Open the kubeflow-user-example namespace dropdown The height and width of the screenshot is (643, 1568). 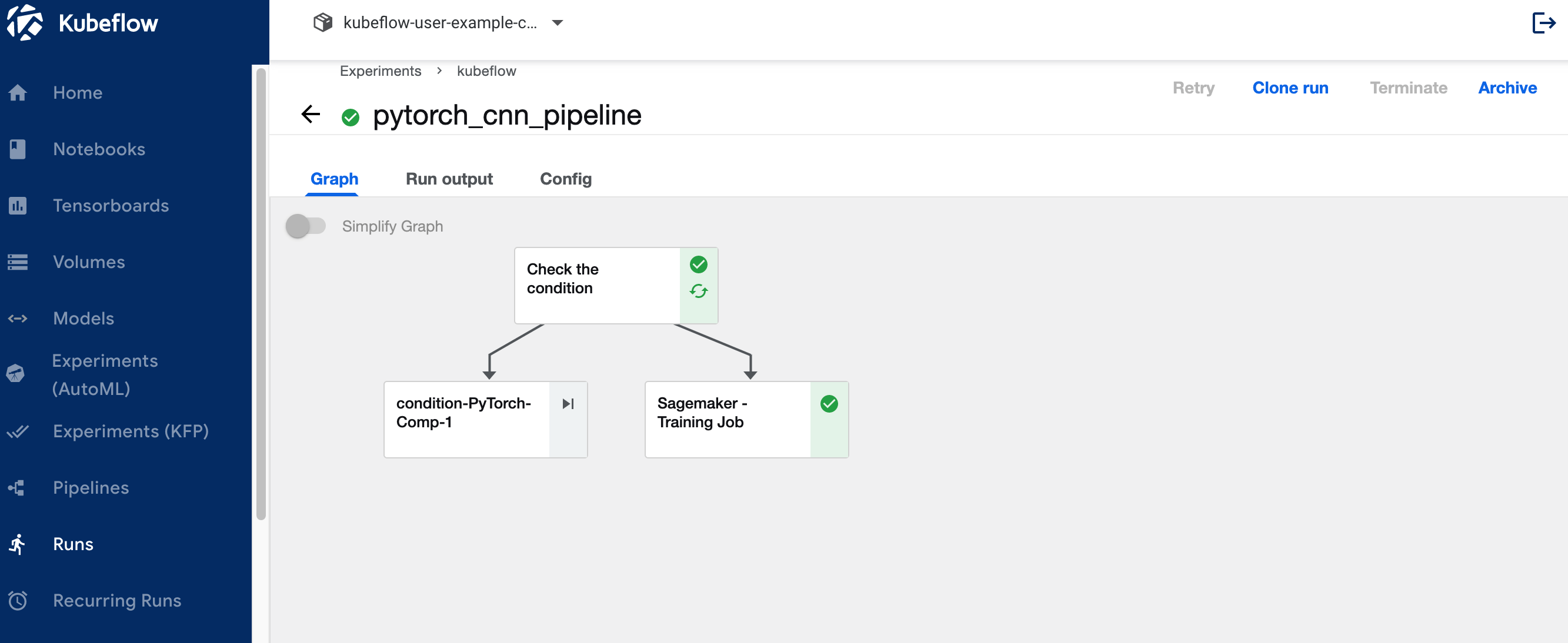(x=439, y=23)
